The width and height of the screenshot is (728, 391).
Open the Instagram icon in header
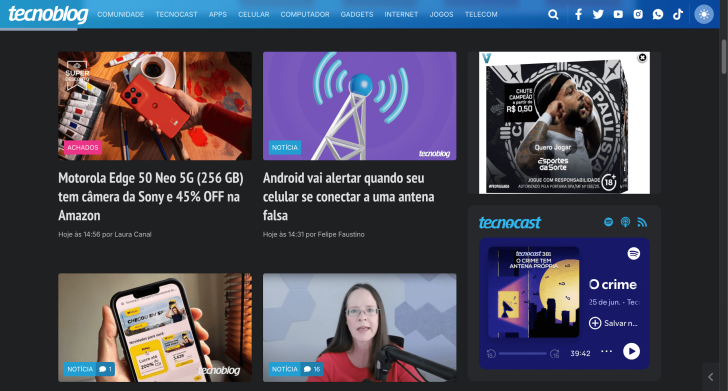[x=638, y=14]
